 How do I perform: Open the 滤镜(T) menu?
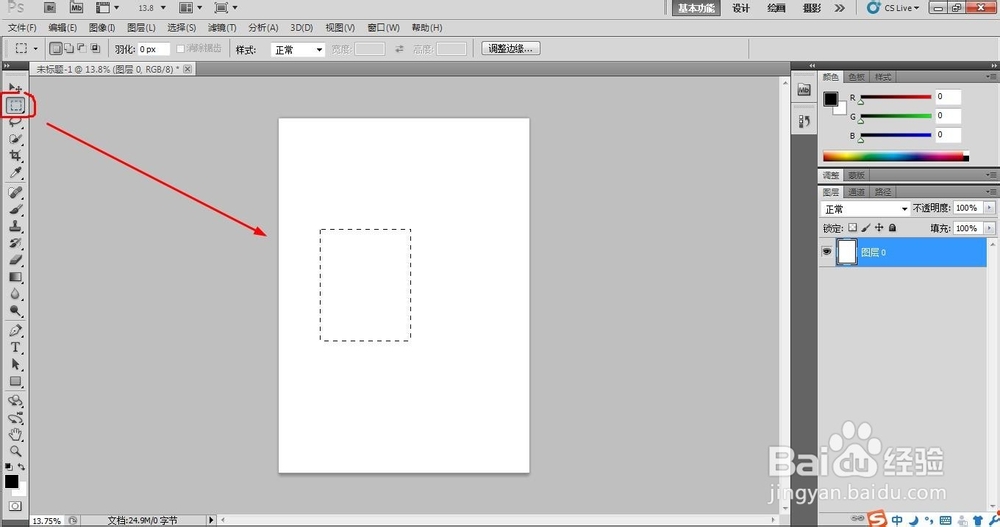pos(222,28)
